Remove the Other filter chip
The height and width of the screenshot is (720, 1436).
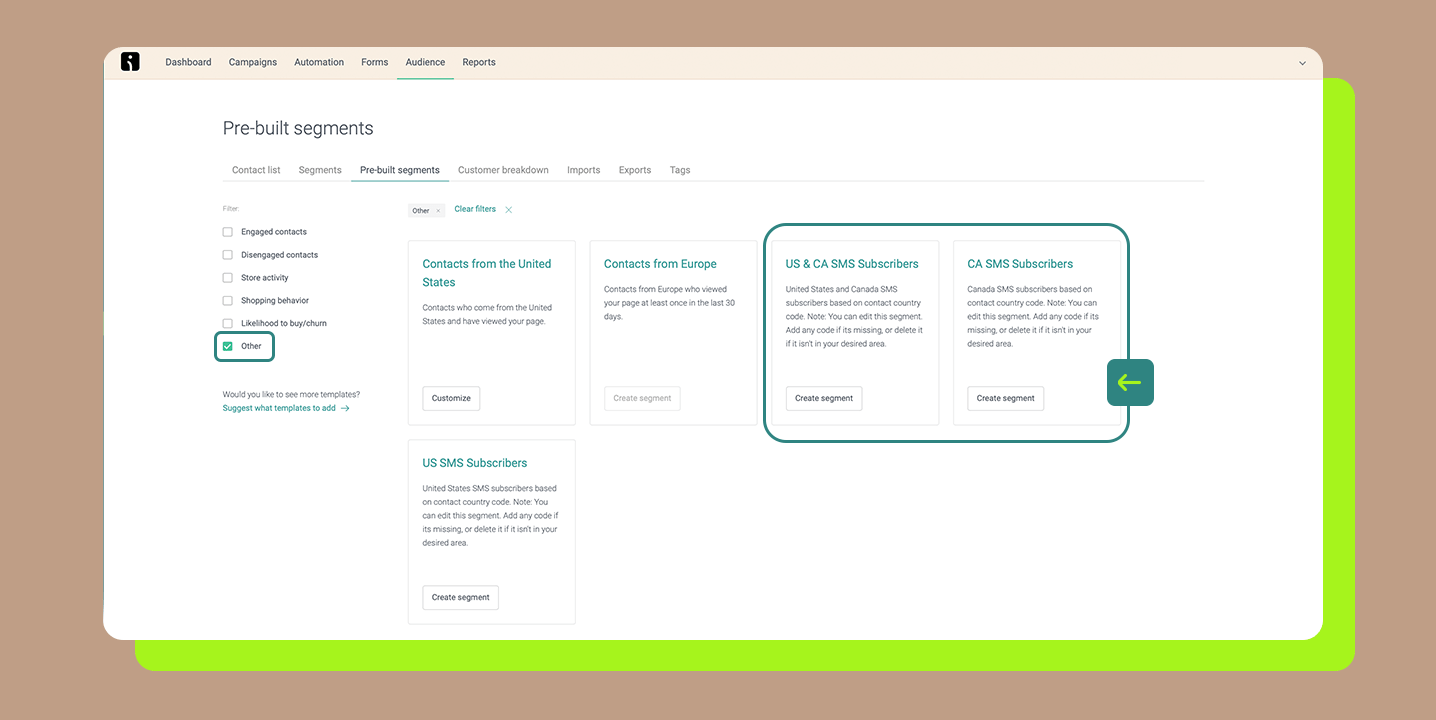438,211
